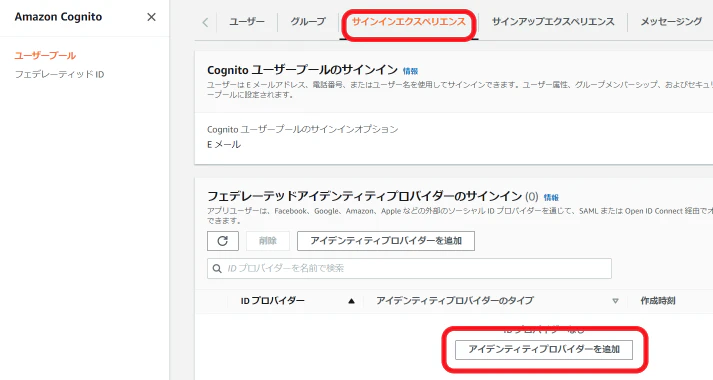Close the Amazon Cognito side panel

pyautogui.click(x=151, y=17)
